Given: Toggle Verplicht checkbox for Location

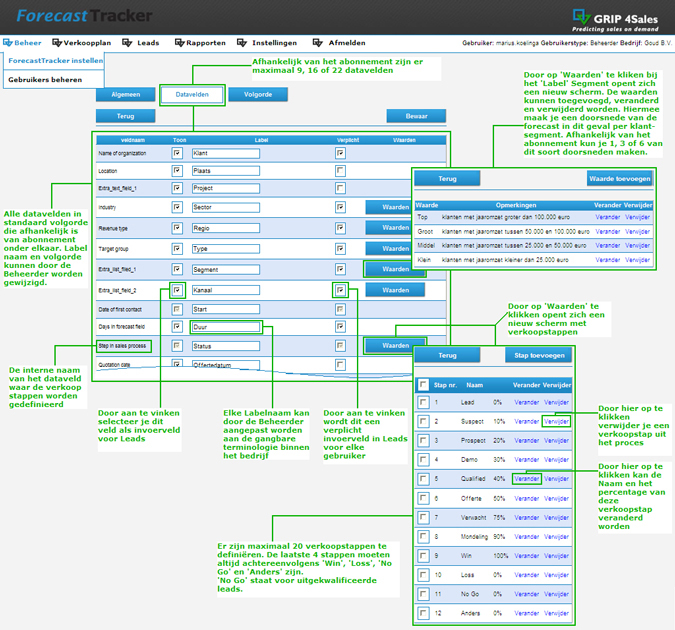Looking at the screenshot, I should coord(340,171).
